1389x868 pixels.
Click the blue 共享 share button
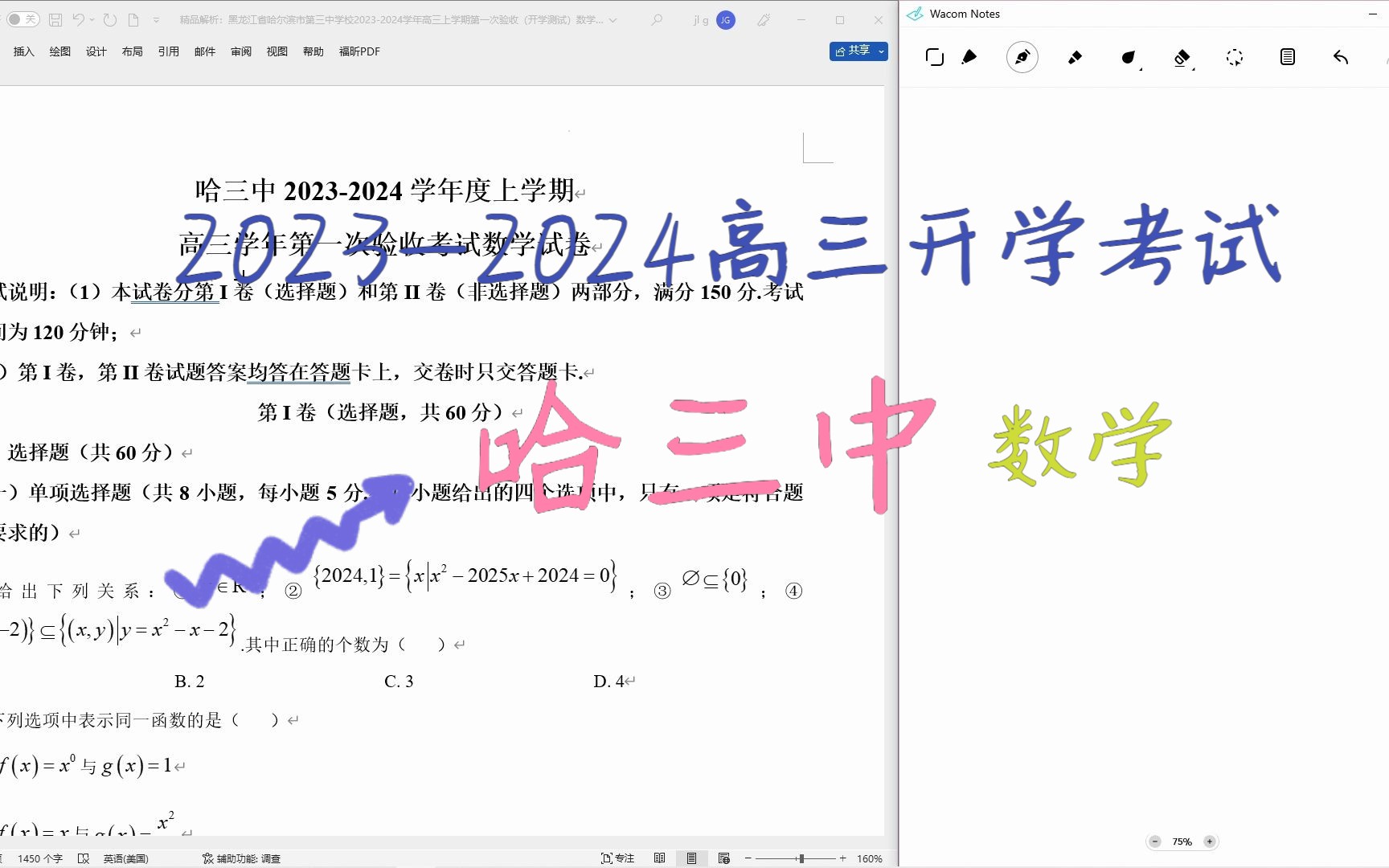click(x=852, y=51)
